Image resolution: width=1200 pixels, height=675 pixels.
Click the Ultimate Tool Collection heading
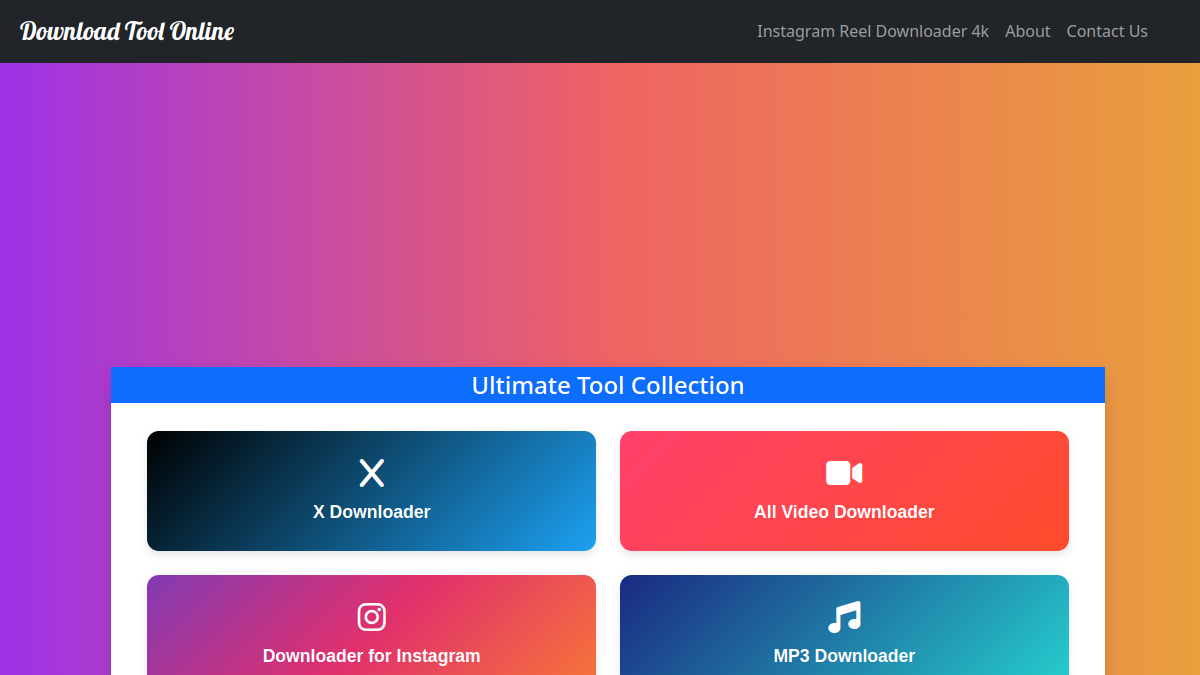pos(608,385)
